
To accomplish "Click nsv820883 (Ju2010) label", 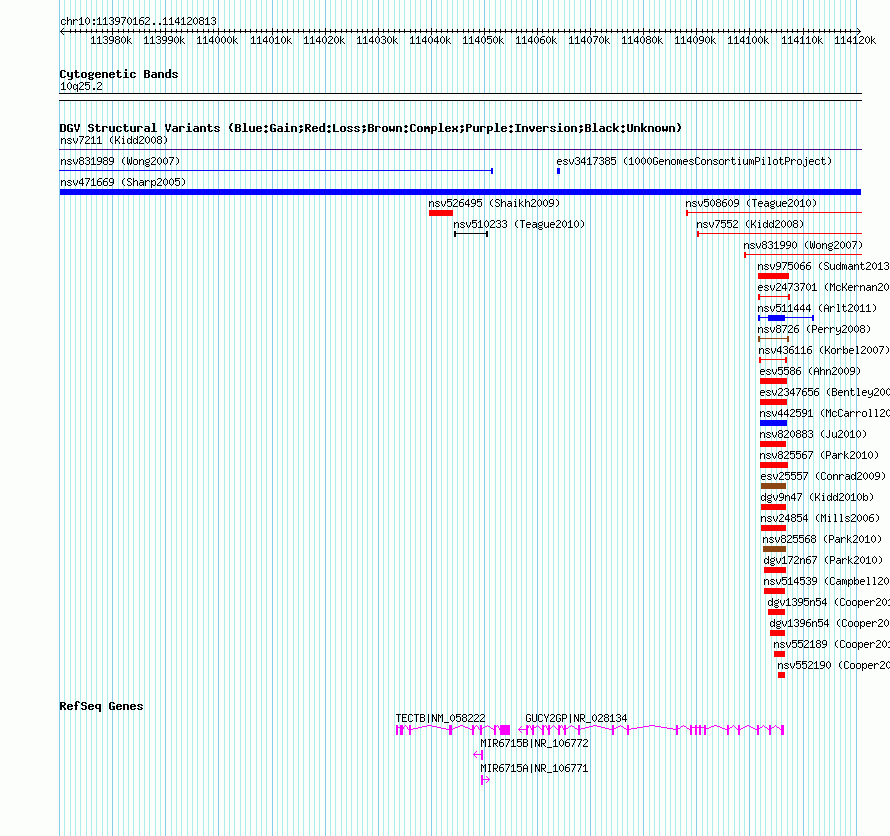I will pos(813,434).
